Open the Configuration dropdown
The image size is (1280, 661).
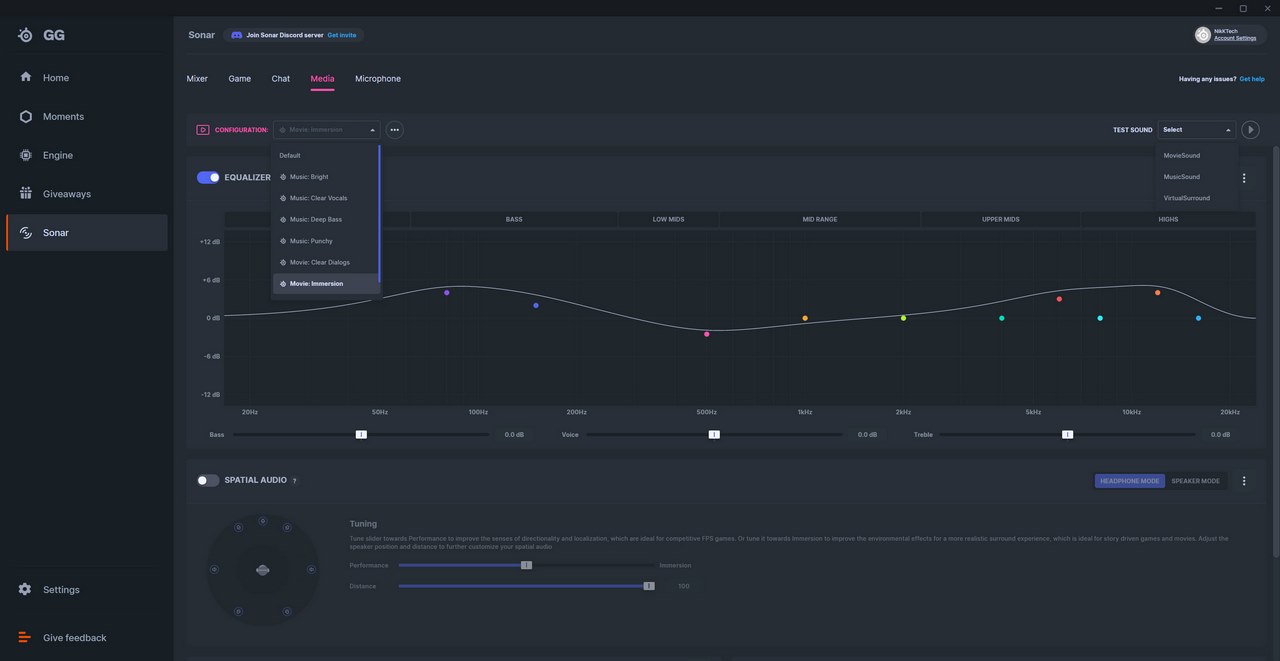point(326,130)
